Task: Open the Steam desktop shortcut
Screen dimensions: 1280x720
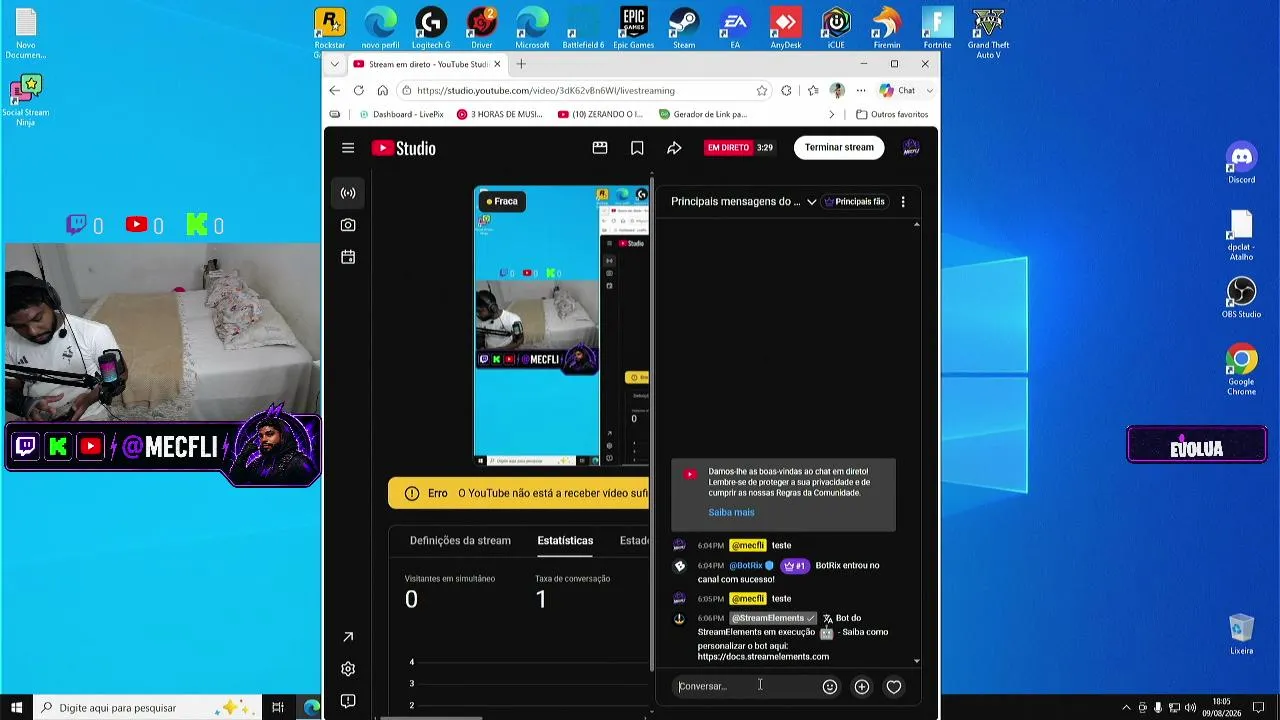Action: pyautogui.click(x=684, y=28)
